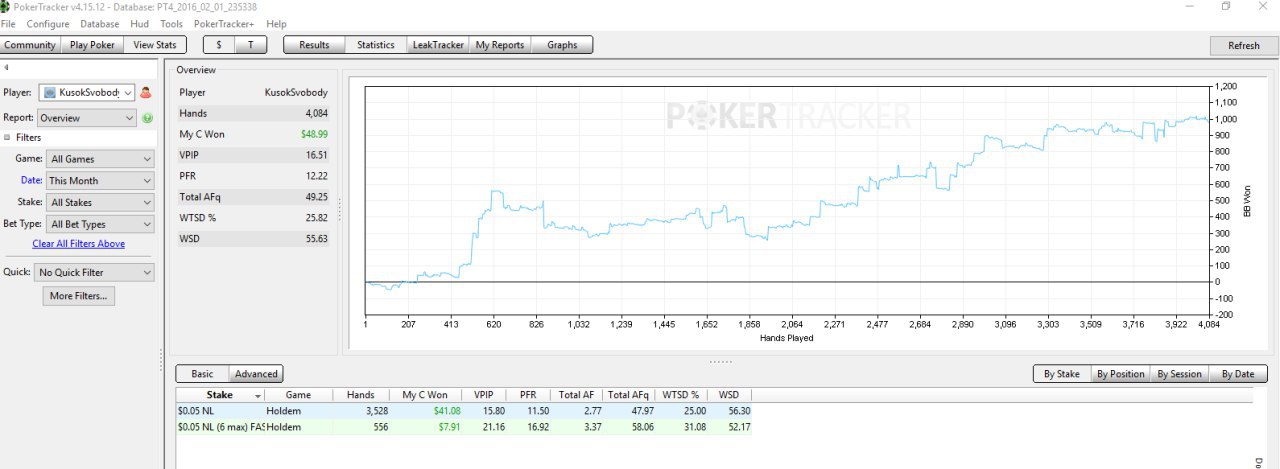The height and width of the screenshot is (469, 1280).
Task: Sort by the Hands column header
Action: [x=360, y=396]
